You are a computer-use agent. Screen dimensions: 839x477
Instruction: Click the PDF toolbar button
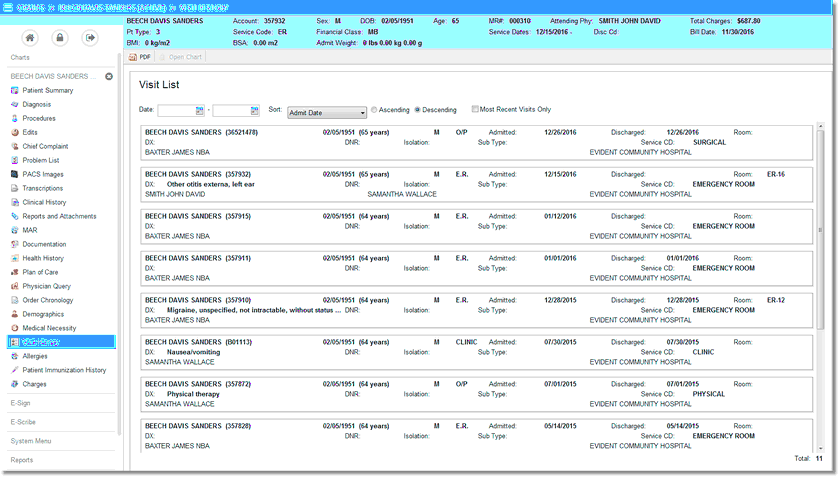pos(140,57)
